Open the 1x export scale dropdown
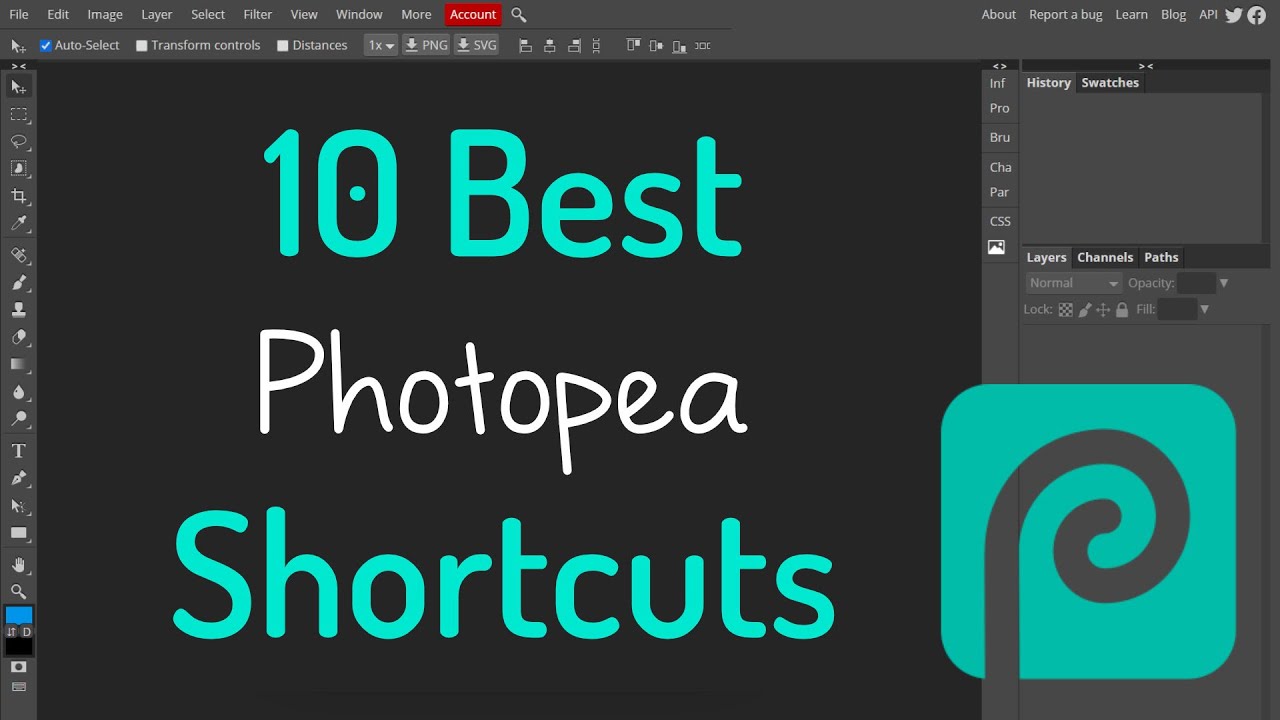This screenshot has width=1280, height=720. [380, 45]
